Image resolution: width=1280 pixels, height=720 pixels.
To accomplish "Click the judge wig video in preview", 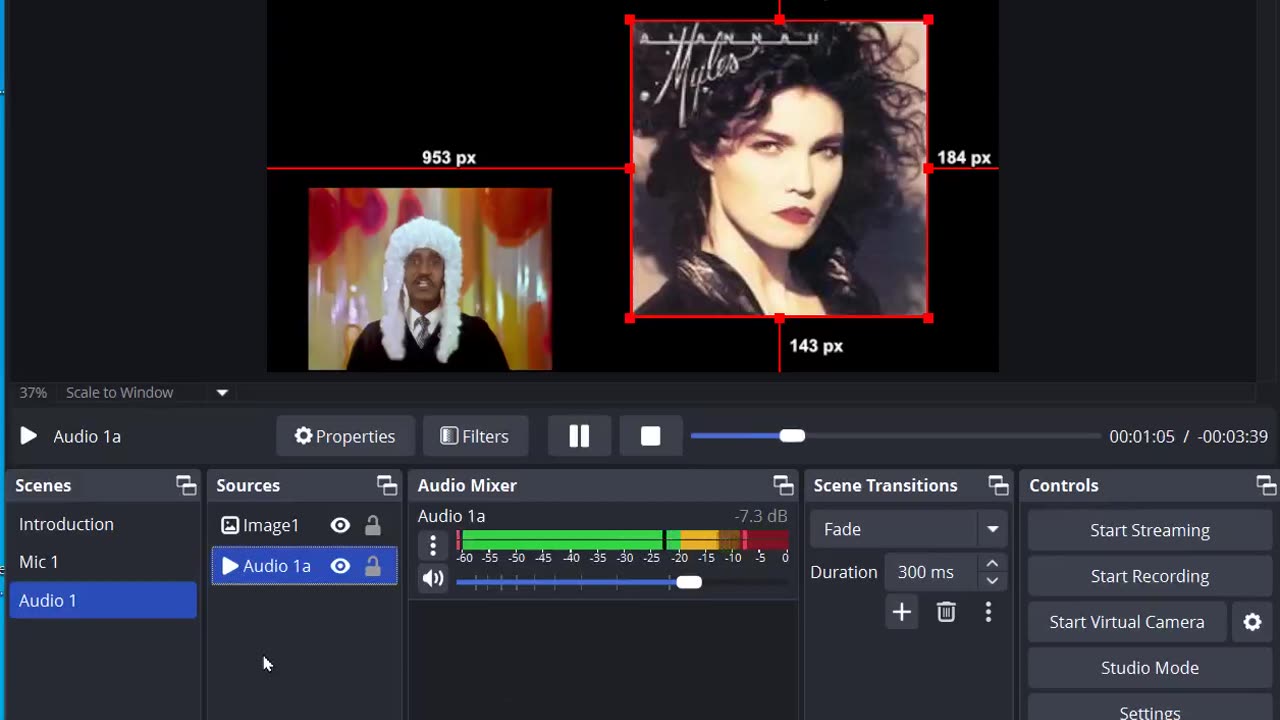I will point(430,279).
